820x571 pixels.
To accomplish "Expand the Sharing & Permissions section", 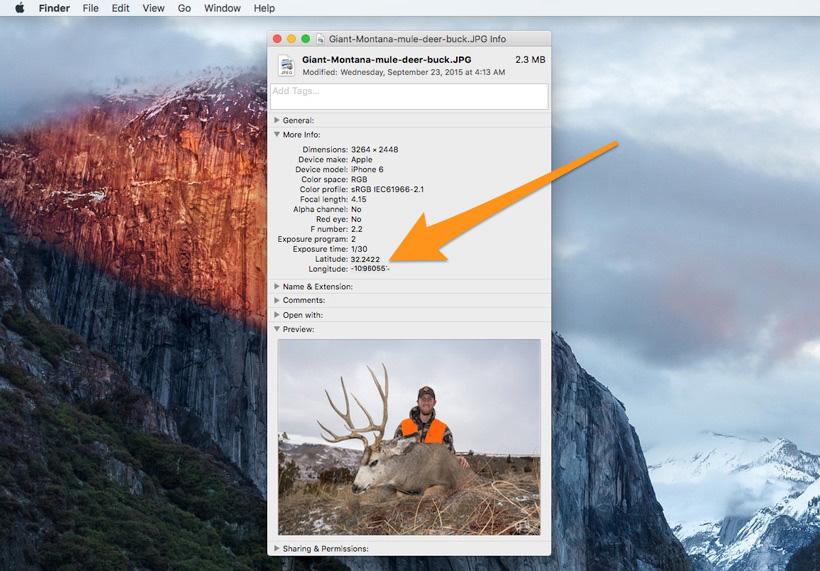I will [x=277, y=548].
